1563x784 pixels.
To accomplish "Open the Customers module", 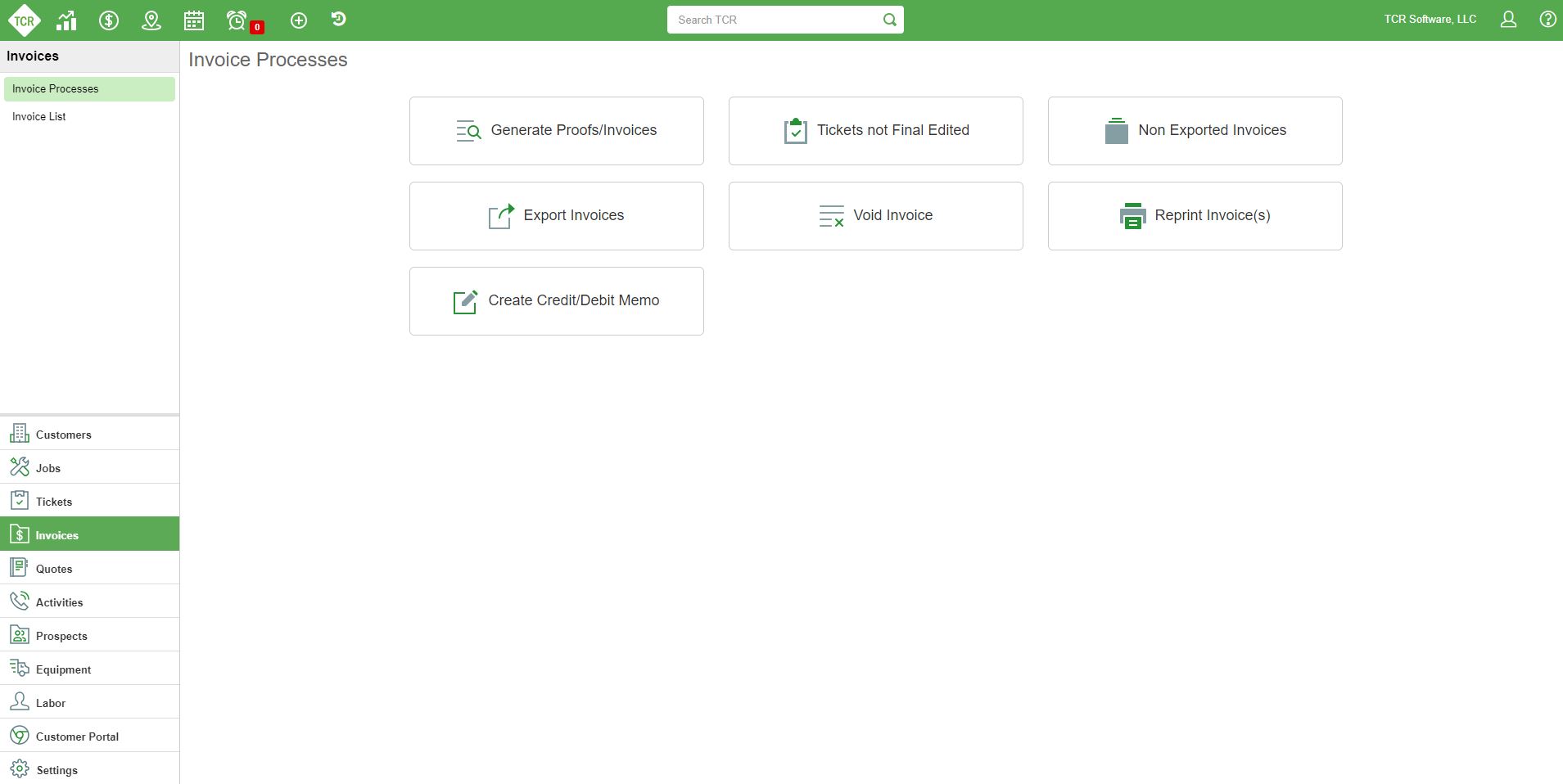I will click(63, 435).
